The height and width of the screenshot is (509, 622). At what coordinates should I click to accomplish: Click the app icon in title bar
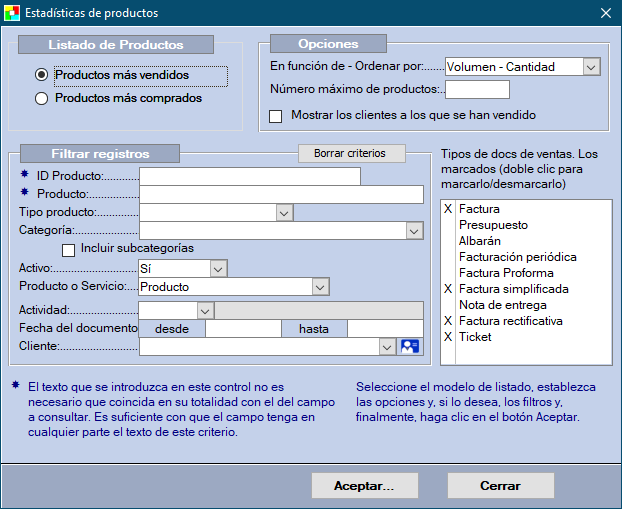(x=11, y=13)
